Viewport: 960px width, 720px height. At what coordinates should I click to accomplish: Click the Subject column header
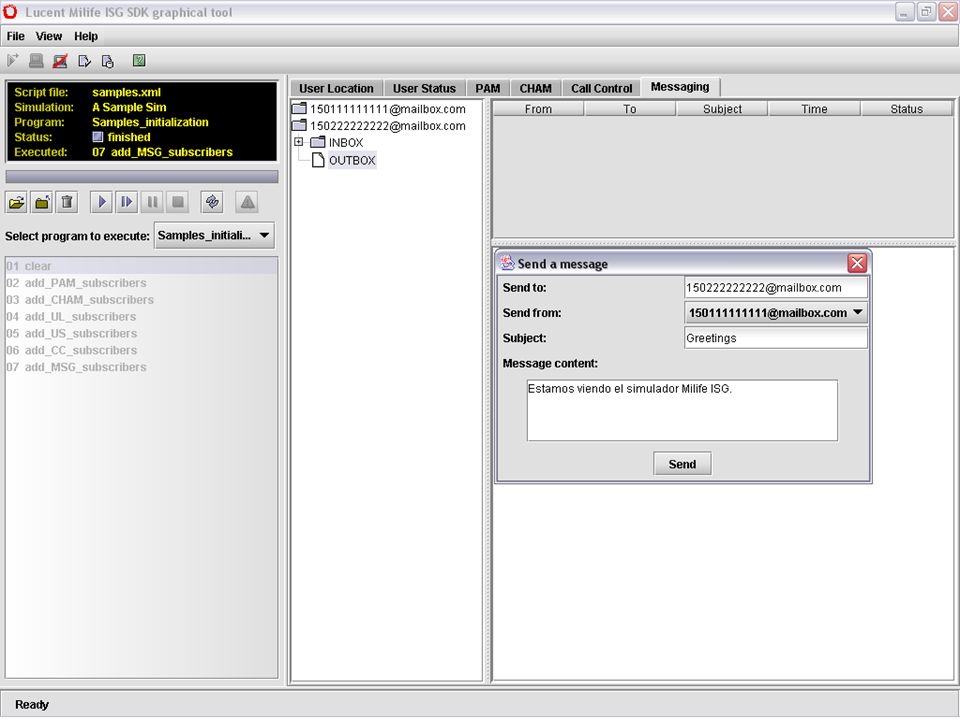pos(722,109)
